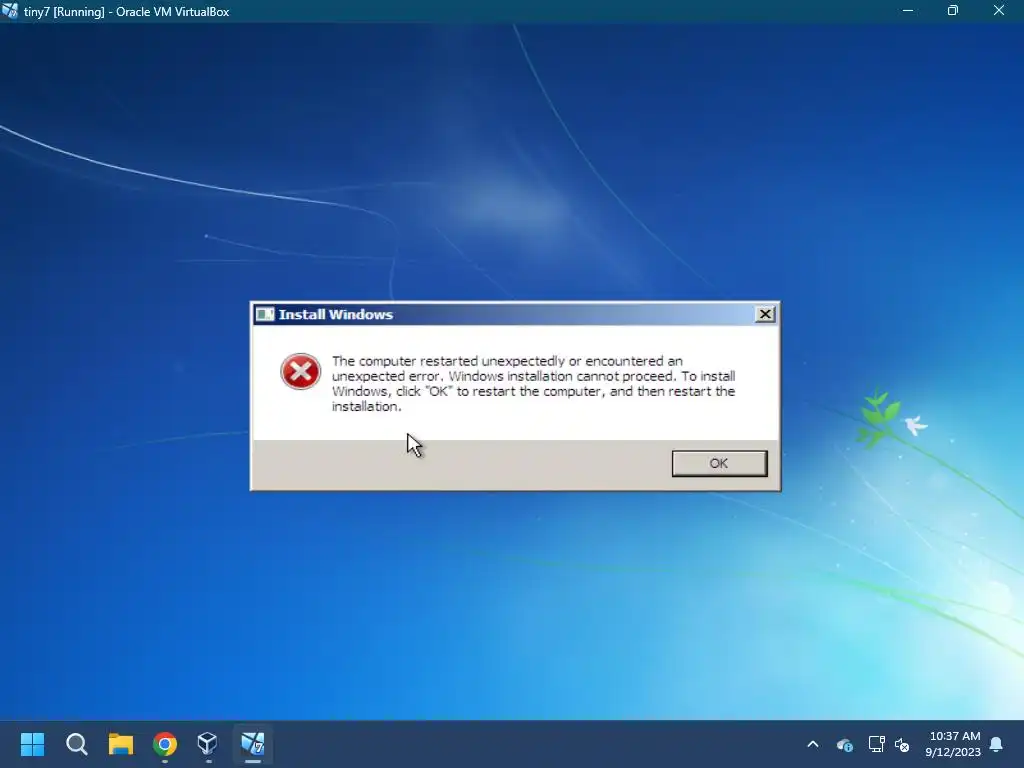1024x768 pixels.
Task: Click OK in the Install Windows dialog
Action: pyautogui.click(x=719, y=463)
